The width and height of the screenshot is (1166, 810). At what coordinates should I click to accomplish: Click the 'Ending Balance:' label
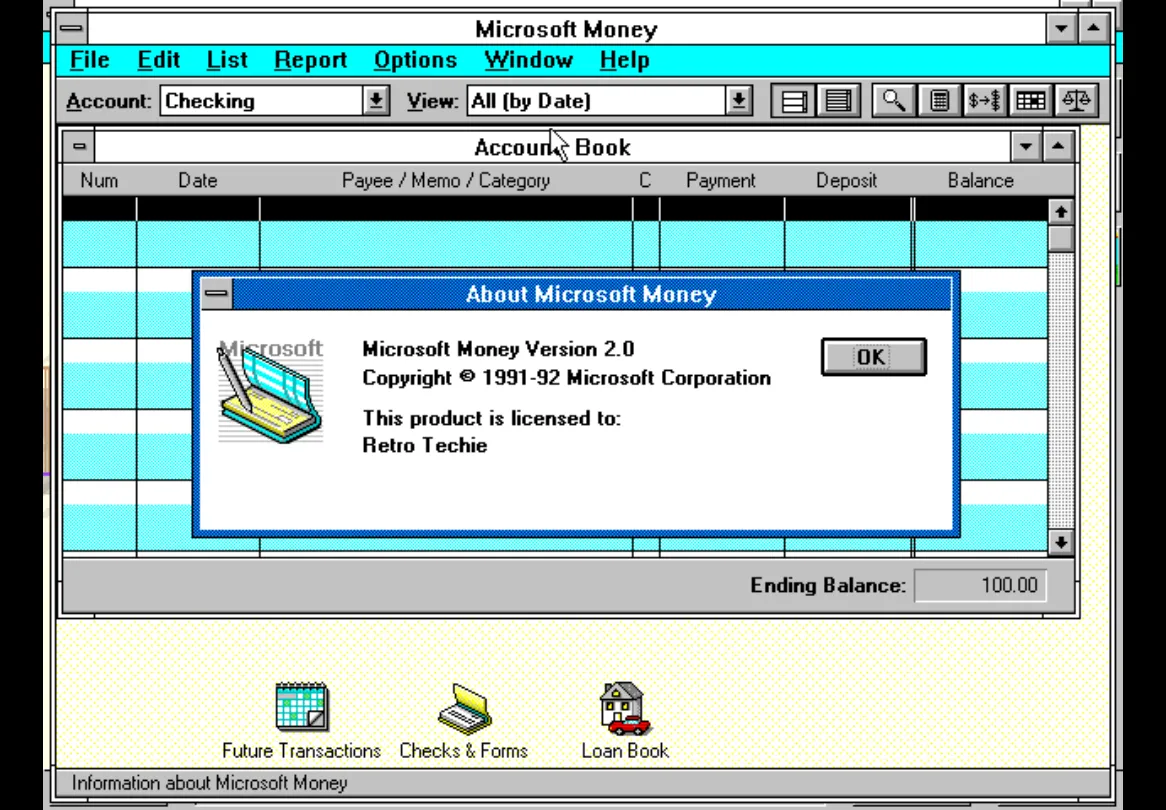point(828,585)
